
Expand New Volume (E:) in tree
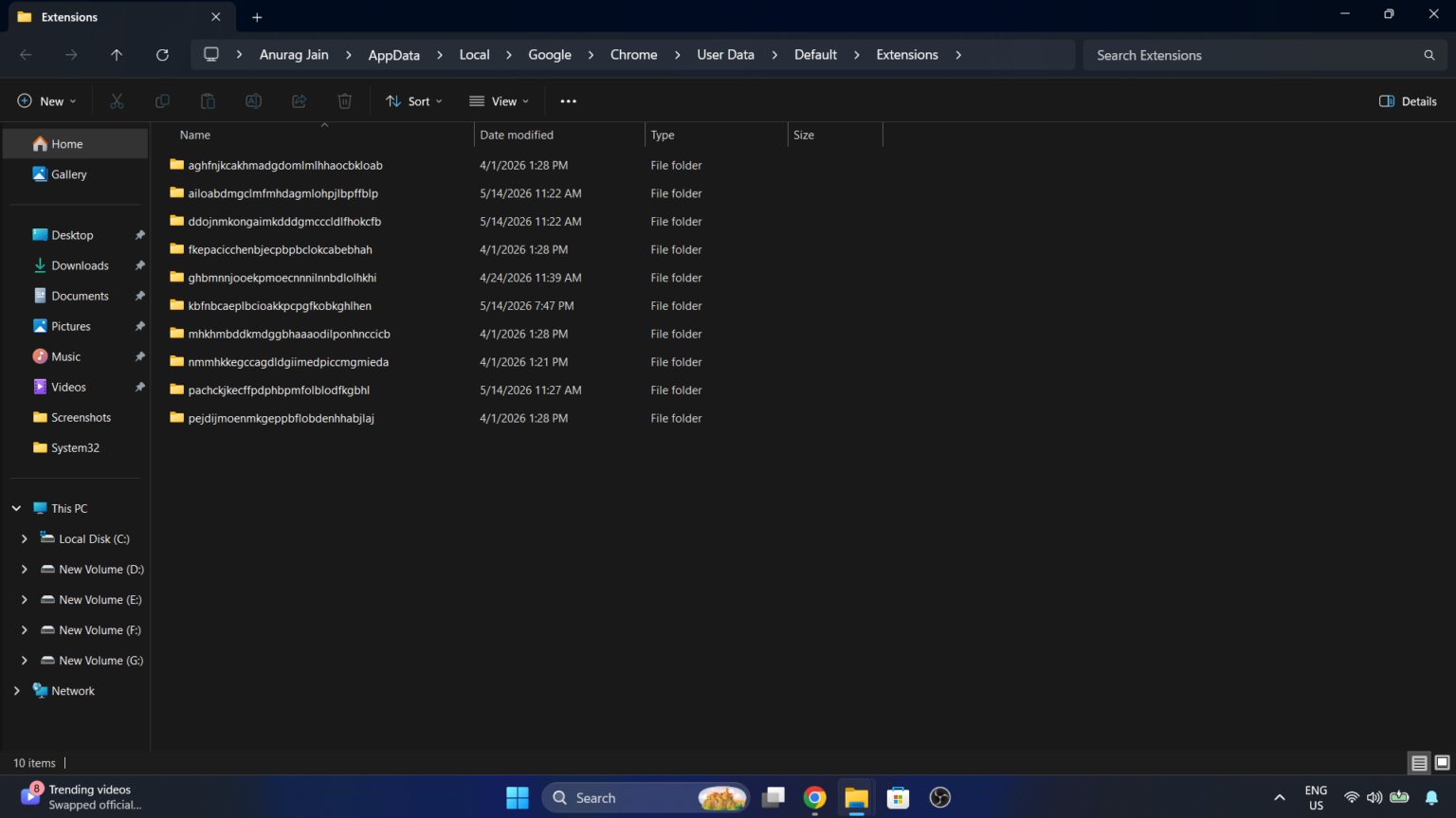(24, 599)
